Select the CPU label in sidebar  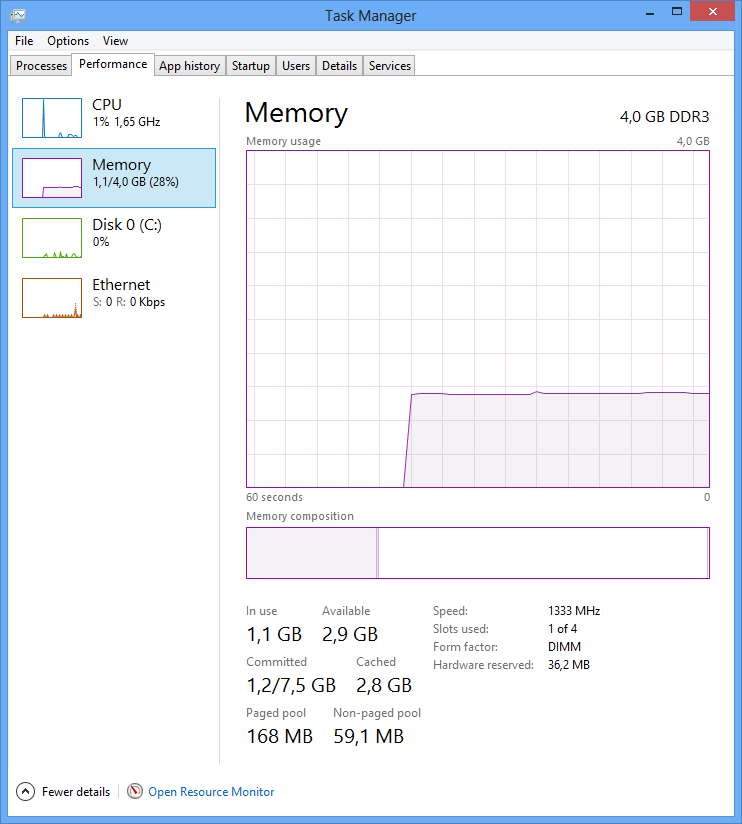[x=107, y=105]
